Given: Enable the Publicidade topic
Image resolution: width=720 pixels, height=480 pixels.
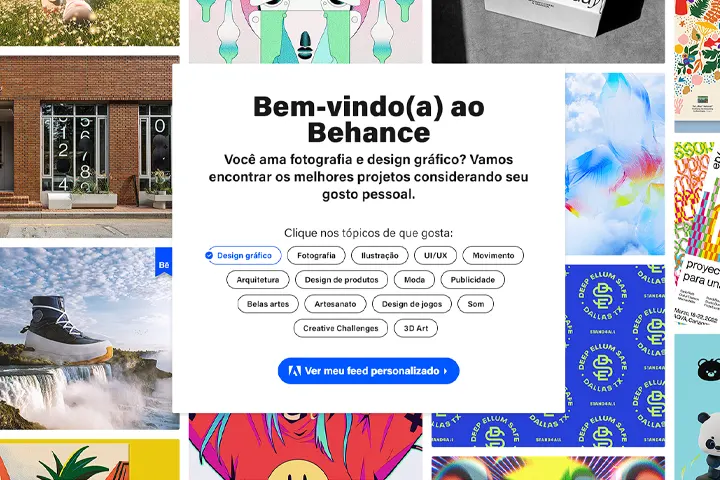Looking at the screenshot, I should (472, 280).
